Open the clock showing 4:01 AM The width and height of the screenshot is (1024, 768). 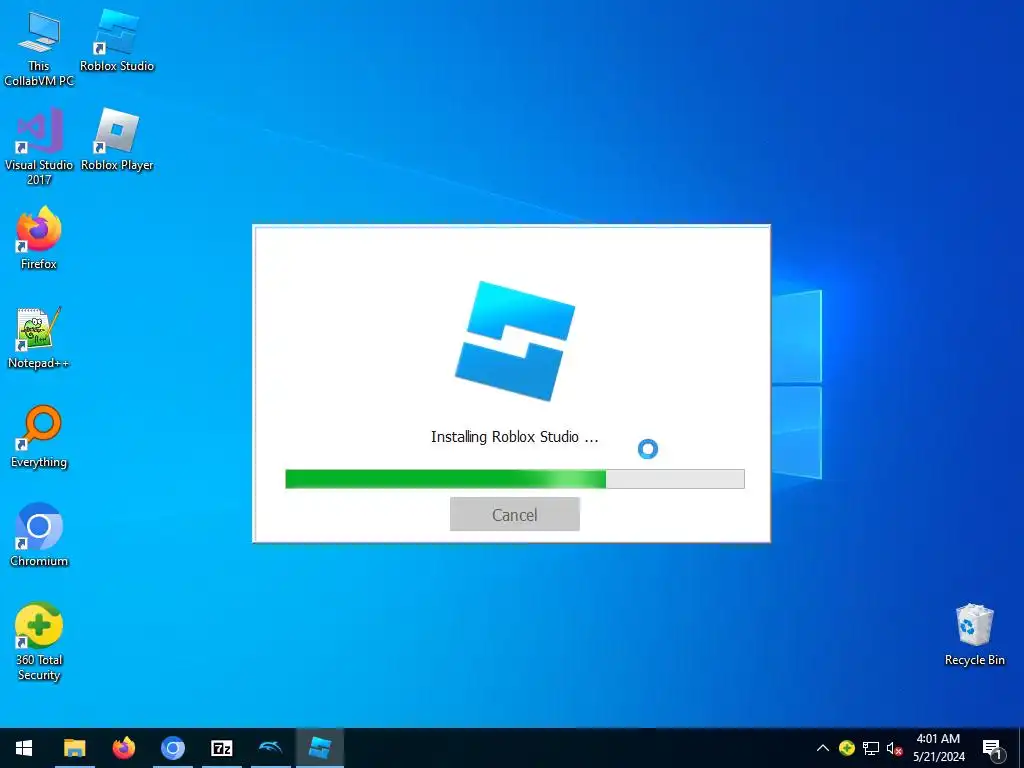tap(938, 748)
